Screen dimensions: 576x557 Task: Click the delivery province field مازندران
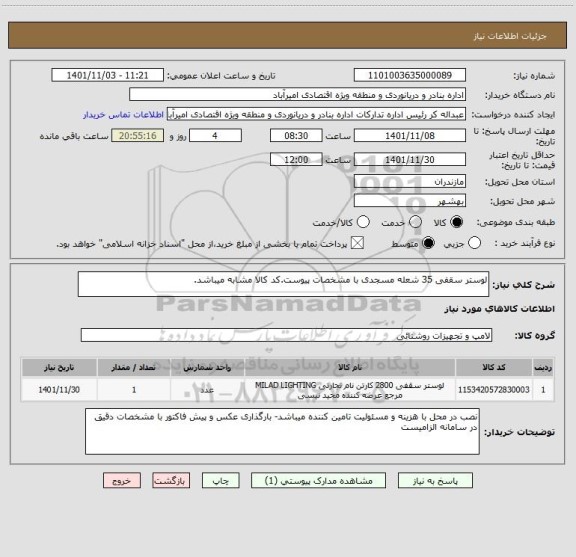410,182
